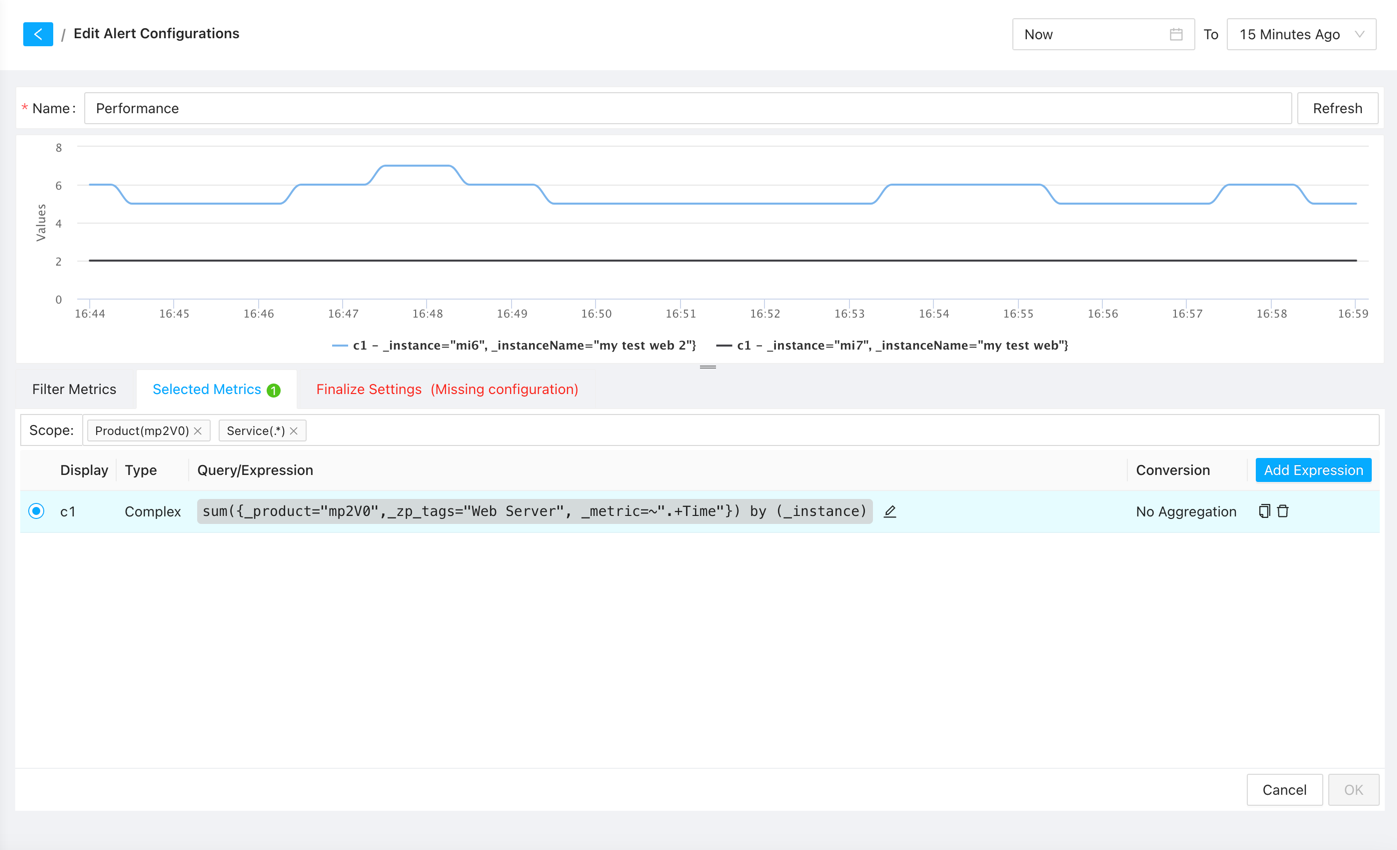
Task: Grab the chart panel resize handle
Action: tap(708, 367)
